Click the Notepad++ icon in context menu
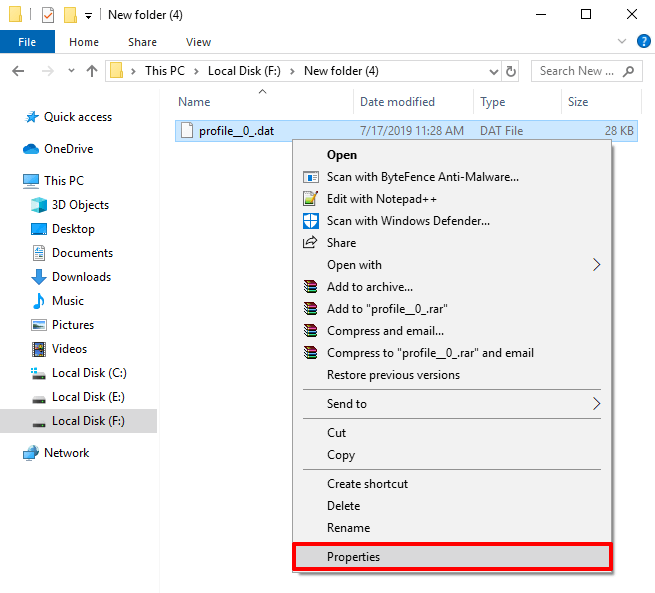This screenshot has width=655, height=593. pyautogui.click(x=310, y=199)
